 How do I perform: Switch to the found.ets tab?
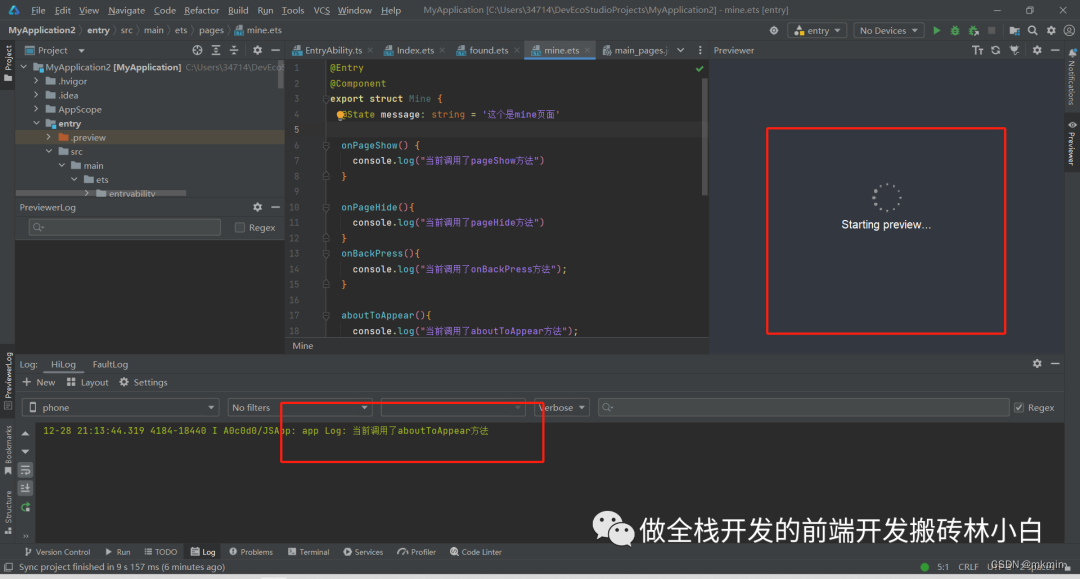488,50
